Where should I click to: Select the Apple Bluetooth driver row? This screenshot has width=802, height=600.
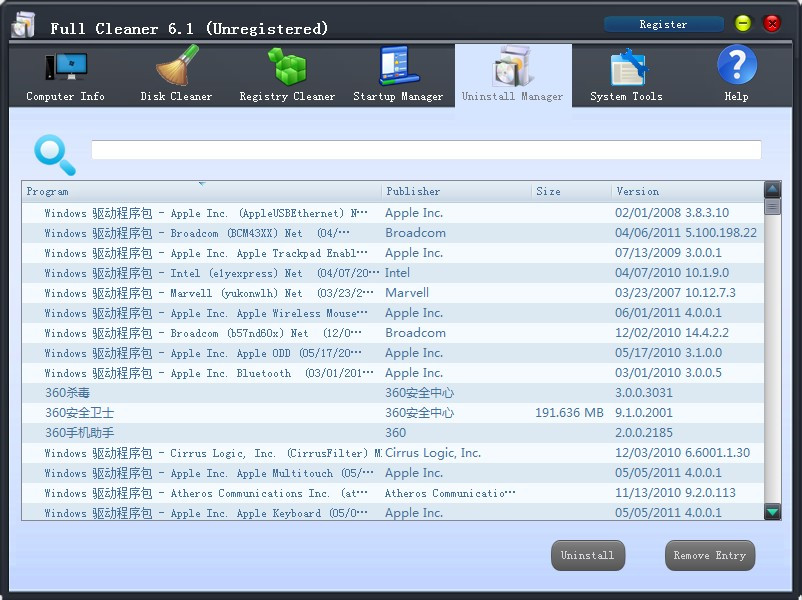click(393, 373)
